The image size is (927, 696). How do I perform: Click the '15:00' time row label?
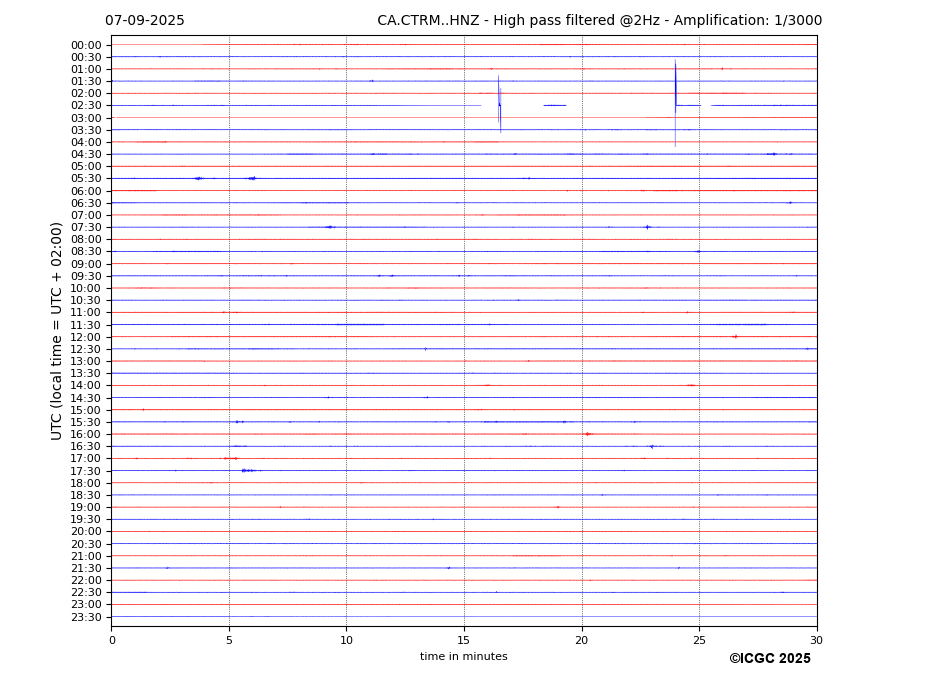(x=86, y=410)
